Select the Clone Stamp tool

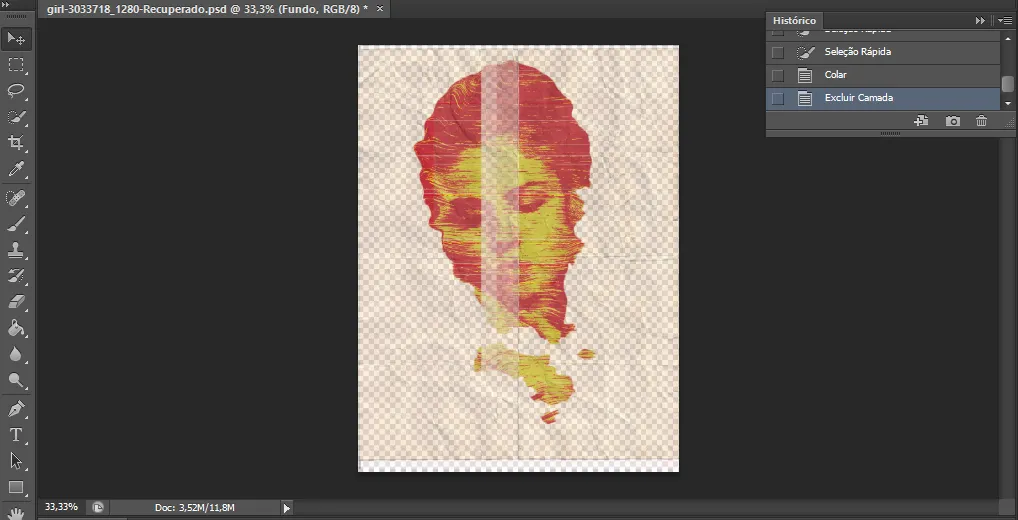click(x=16, y=250)
